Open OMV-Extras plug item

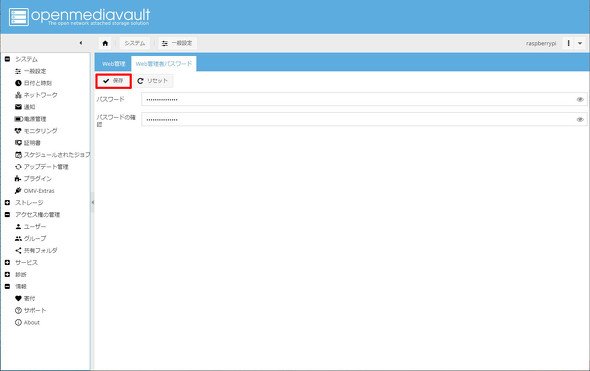click(x=34, y=191)
